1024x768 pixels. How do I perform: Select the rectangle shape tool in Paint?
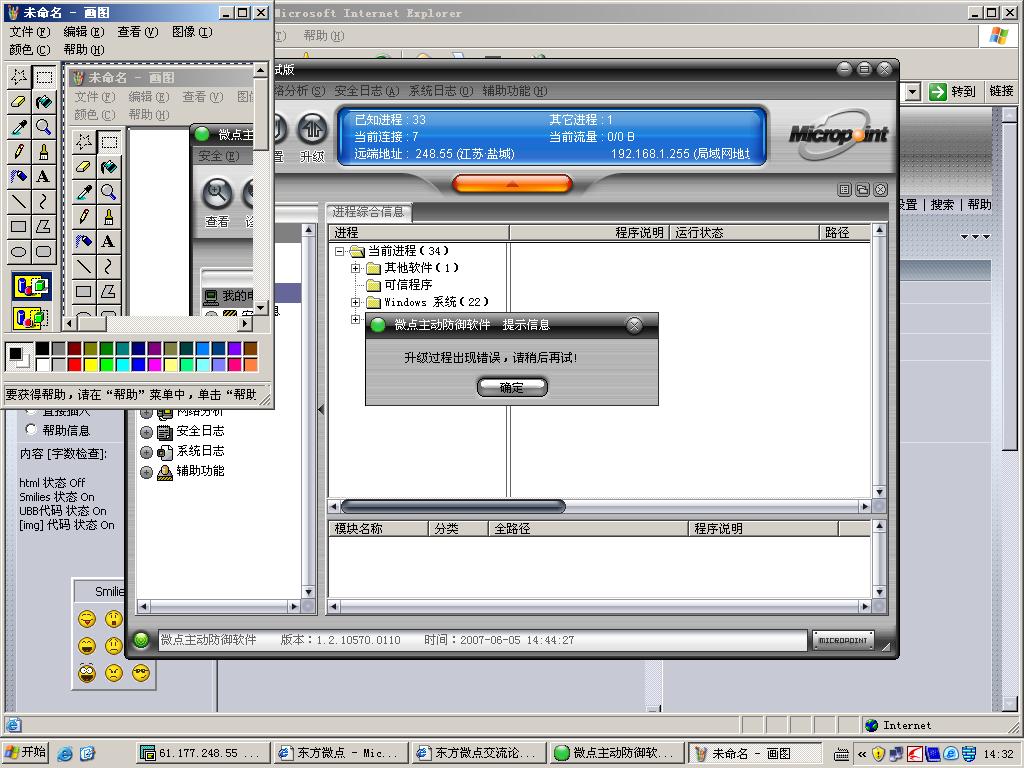pos(19,226)
